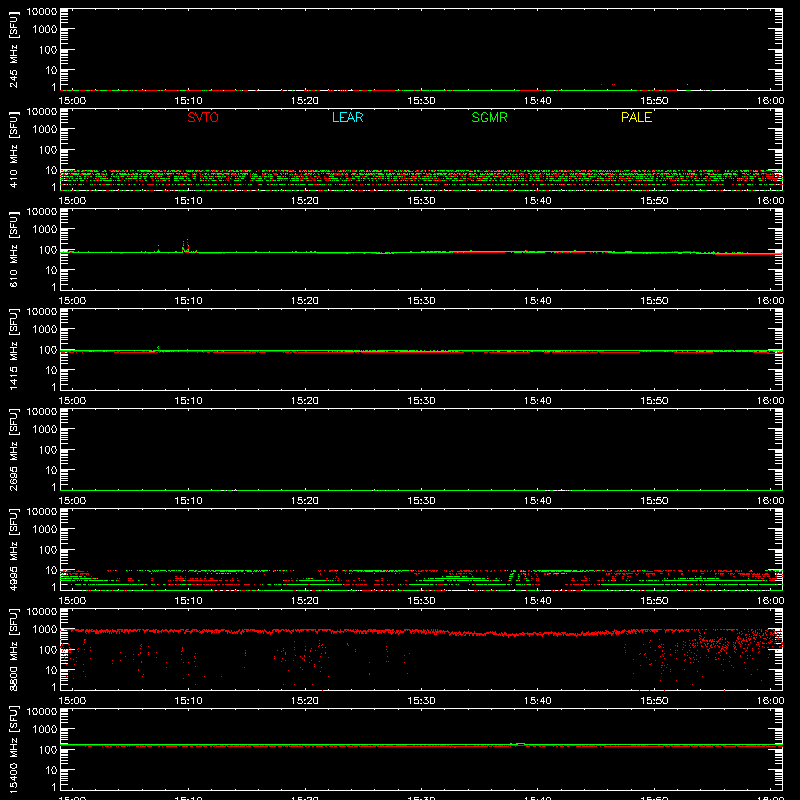Click 15:40 tick label below 410 MHz panel
The image size is (800, 800).
[537, 201]
